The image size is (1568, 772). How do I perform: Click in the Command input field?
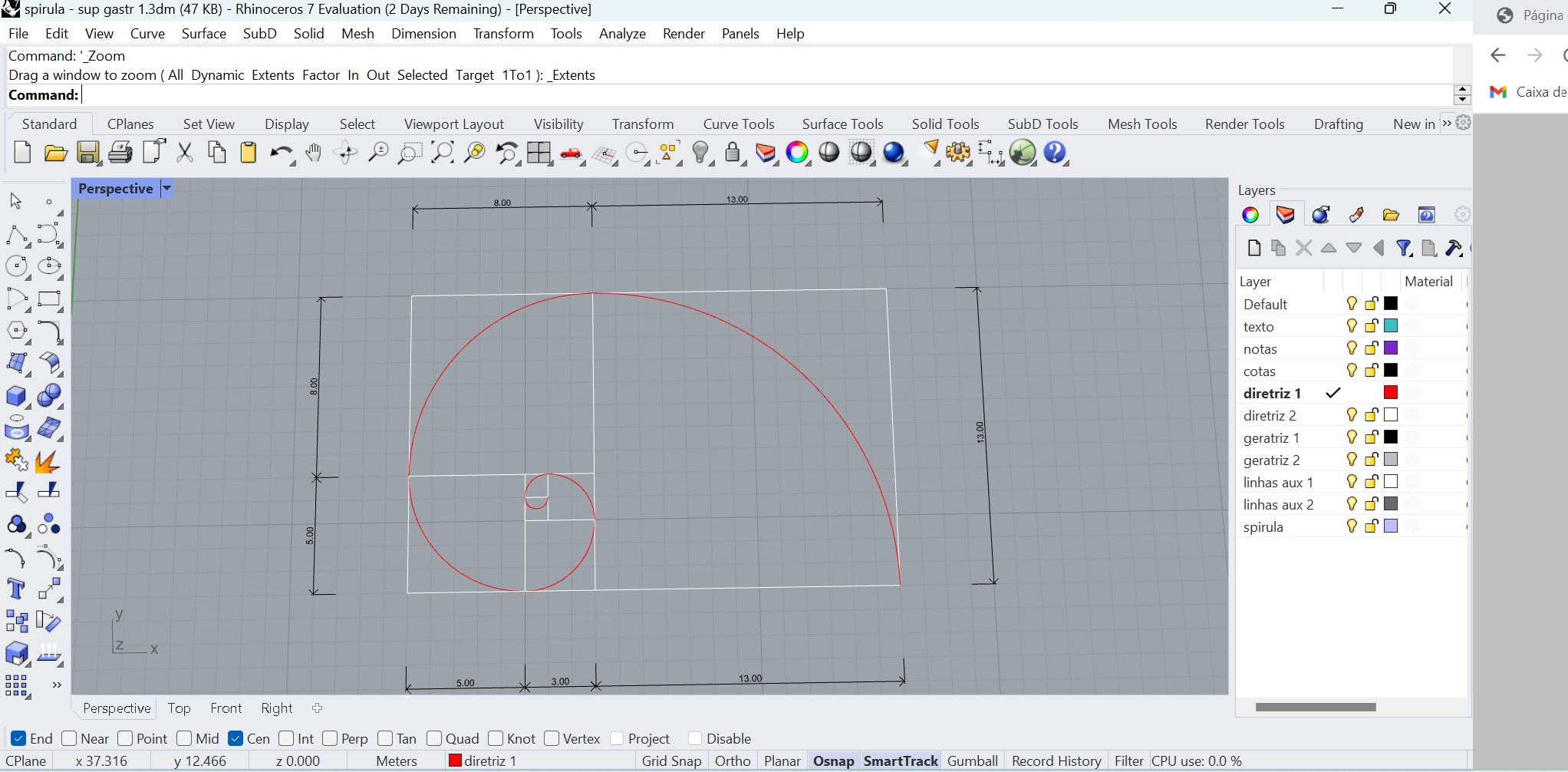(x=767, y=95)
